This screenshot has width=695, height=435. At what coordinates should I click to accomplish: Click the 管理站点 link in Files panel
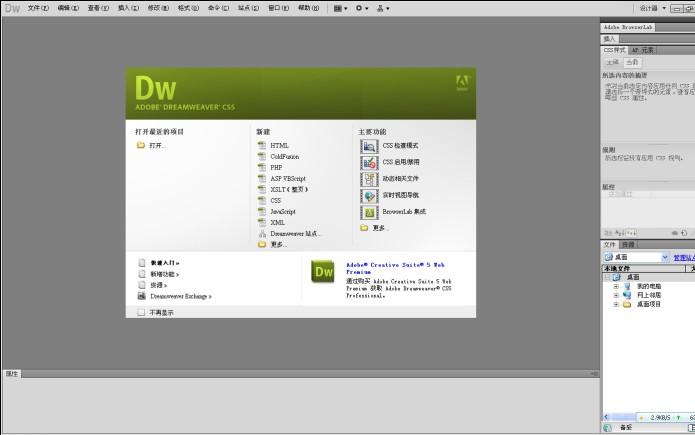tap(684, 258)
